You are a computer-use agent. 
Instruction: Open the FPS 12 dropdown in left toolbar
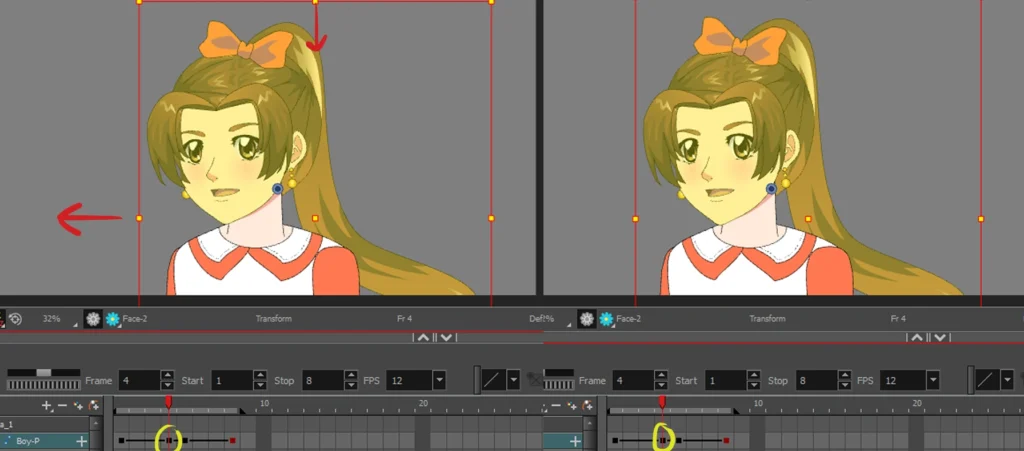440,381
